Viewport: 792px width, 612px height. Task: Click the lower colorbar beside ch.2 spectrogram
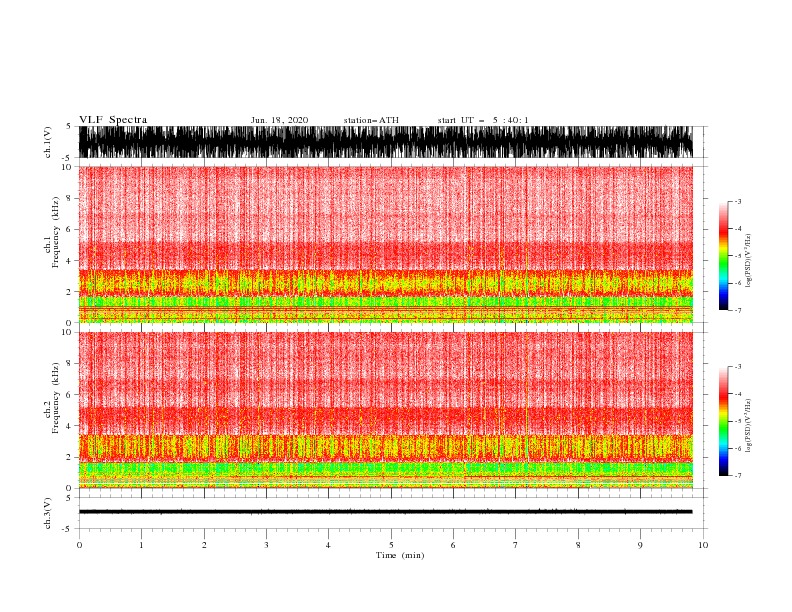(x=723, y=421)
